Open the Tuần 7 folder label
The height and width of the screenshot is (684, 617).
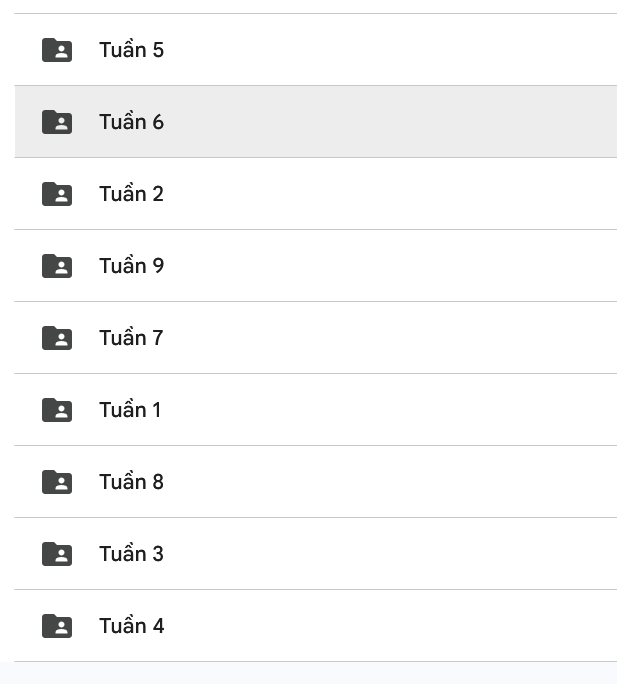[x=131, y=338]
